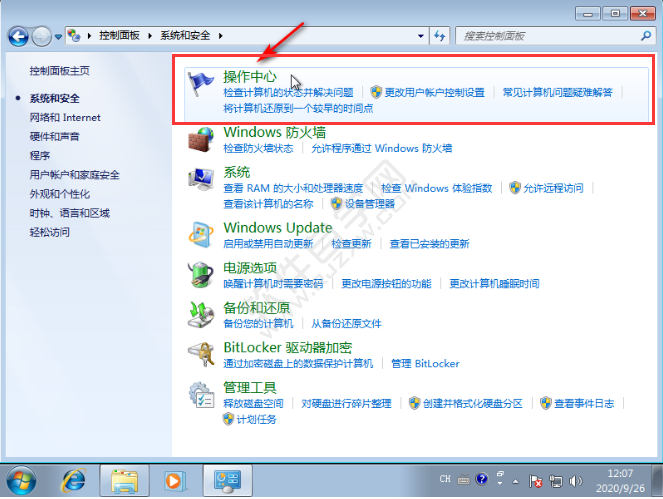The width and height of the screenshot is (663, 499).
Task: Select 时钟、语言和区域 in the sidebar
Action: pos(70,213)
